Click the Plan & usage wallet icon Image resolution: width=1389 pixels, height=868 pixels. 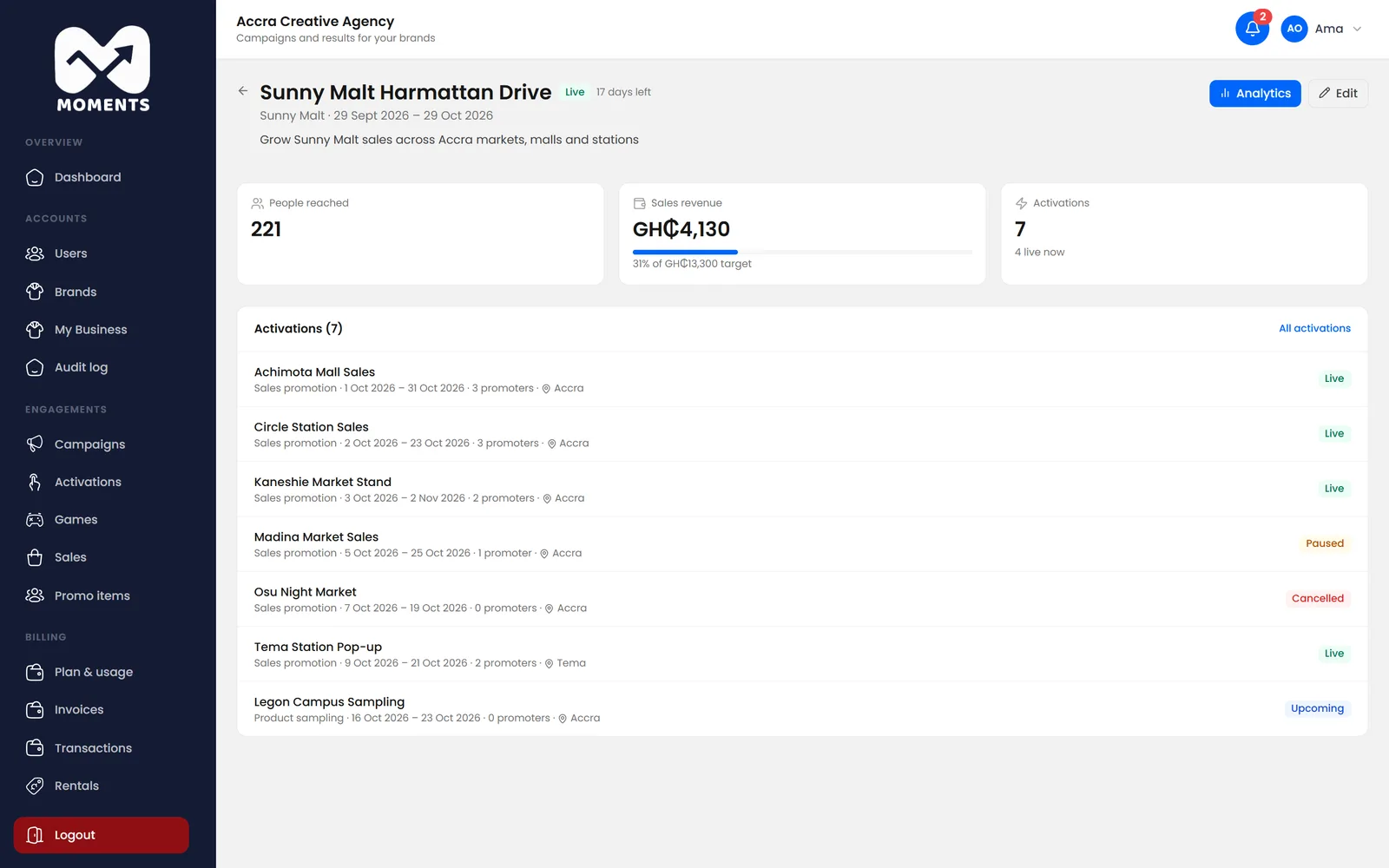click(x=35, y=672)
